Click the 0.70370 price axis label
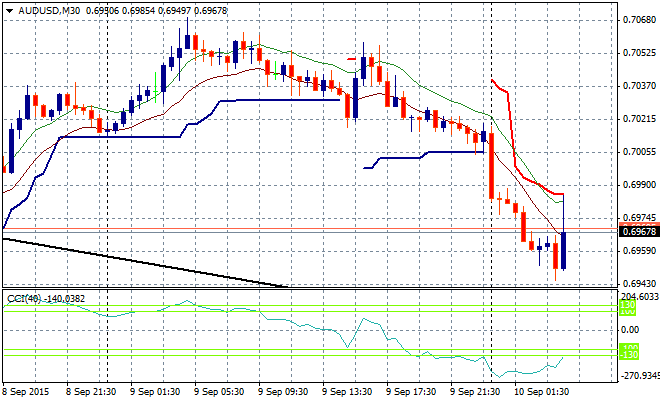The width and height of the screenshot is (660, 400). tap(639, 86)
